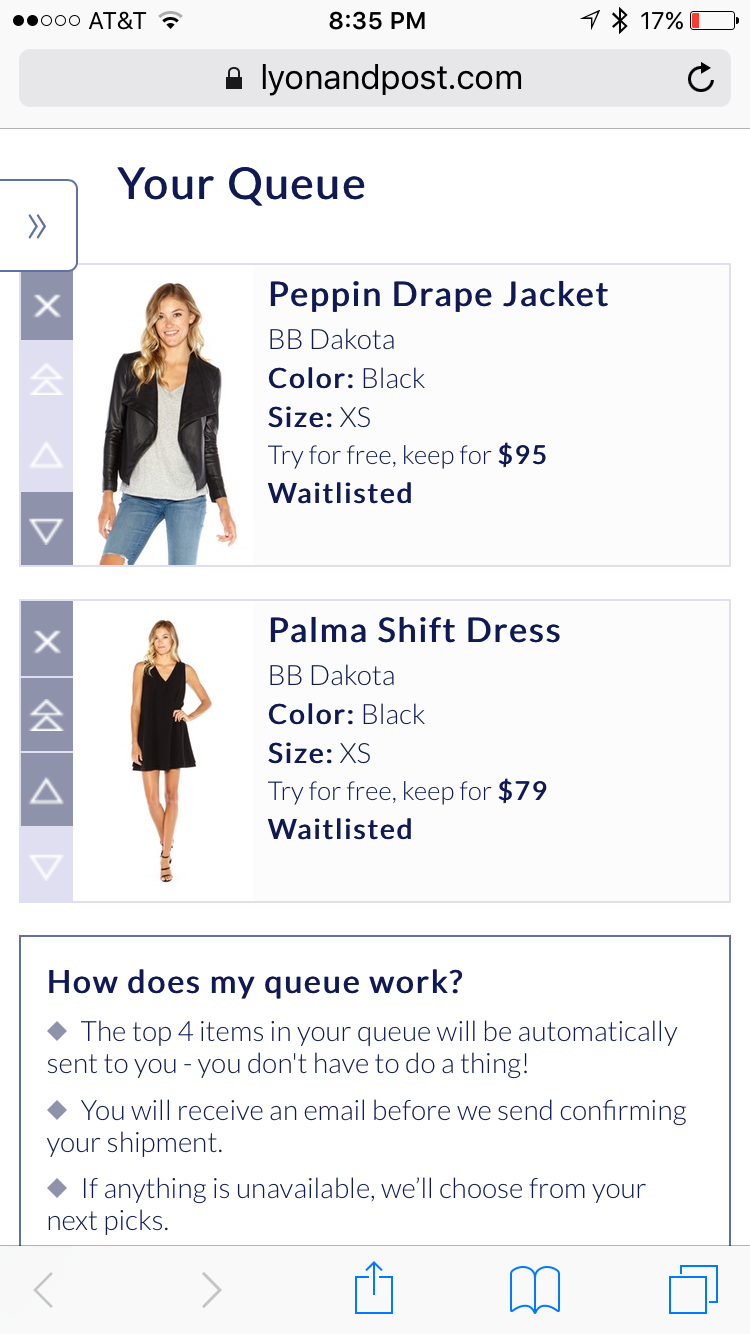Move Peppin Drape Jacket up one position
Screen dimensions: 750x1334
[x=46, y=456]
